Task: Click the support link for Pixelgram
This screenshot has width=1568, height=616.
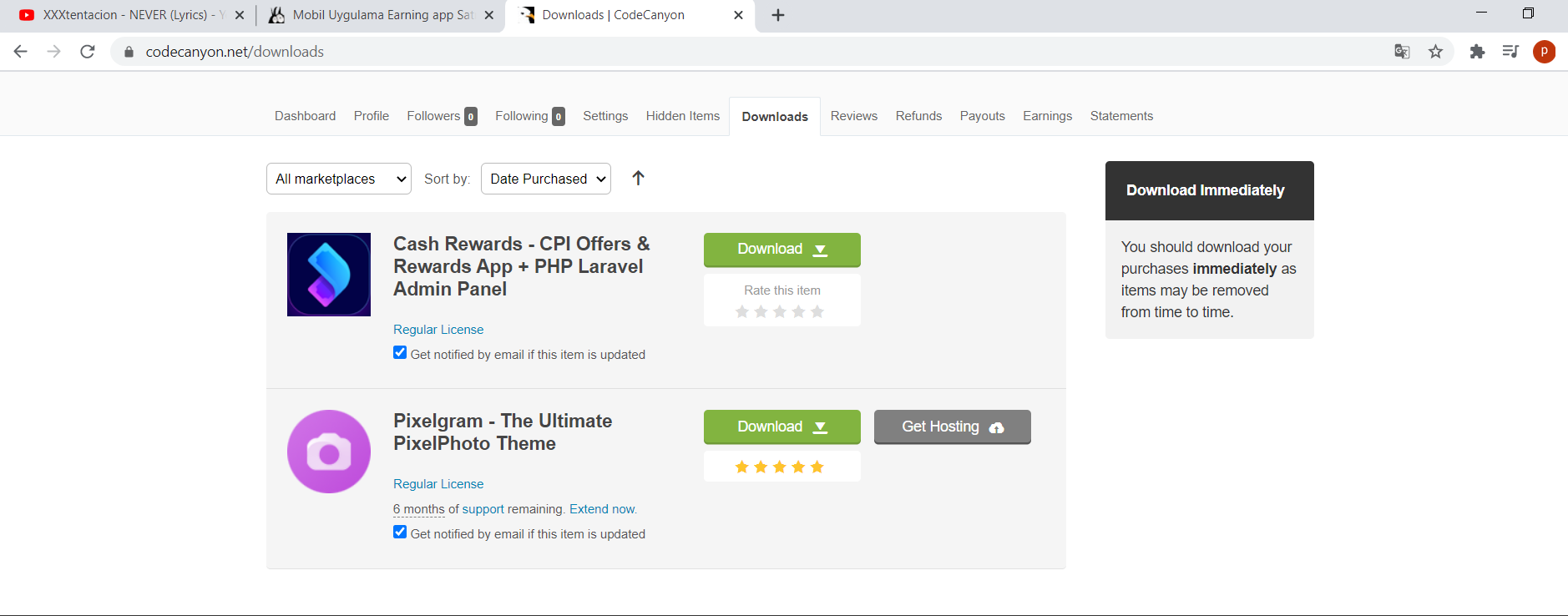Action: (x=483, y=509)
